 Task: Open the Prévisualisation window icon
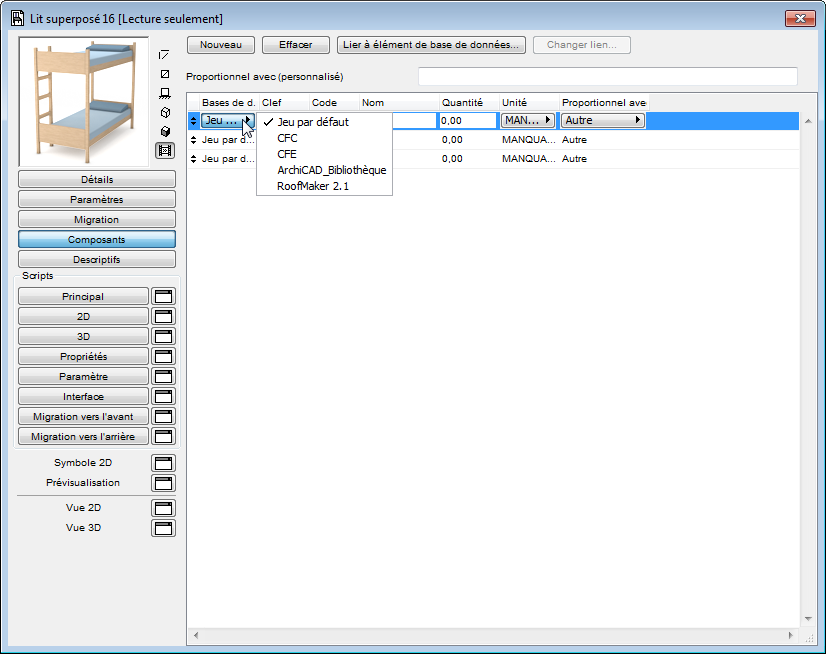(x=163, y=482)
